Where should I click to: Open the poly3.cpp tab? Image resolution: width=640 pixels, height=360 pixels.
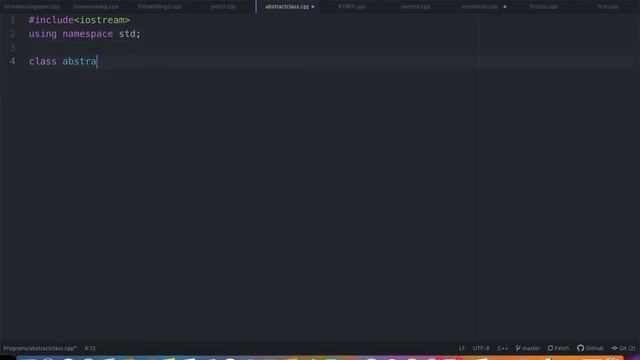pos(223,7)
